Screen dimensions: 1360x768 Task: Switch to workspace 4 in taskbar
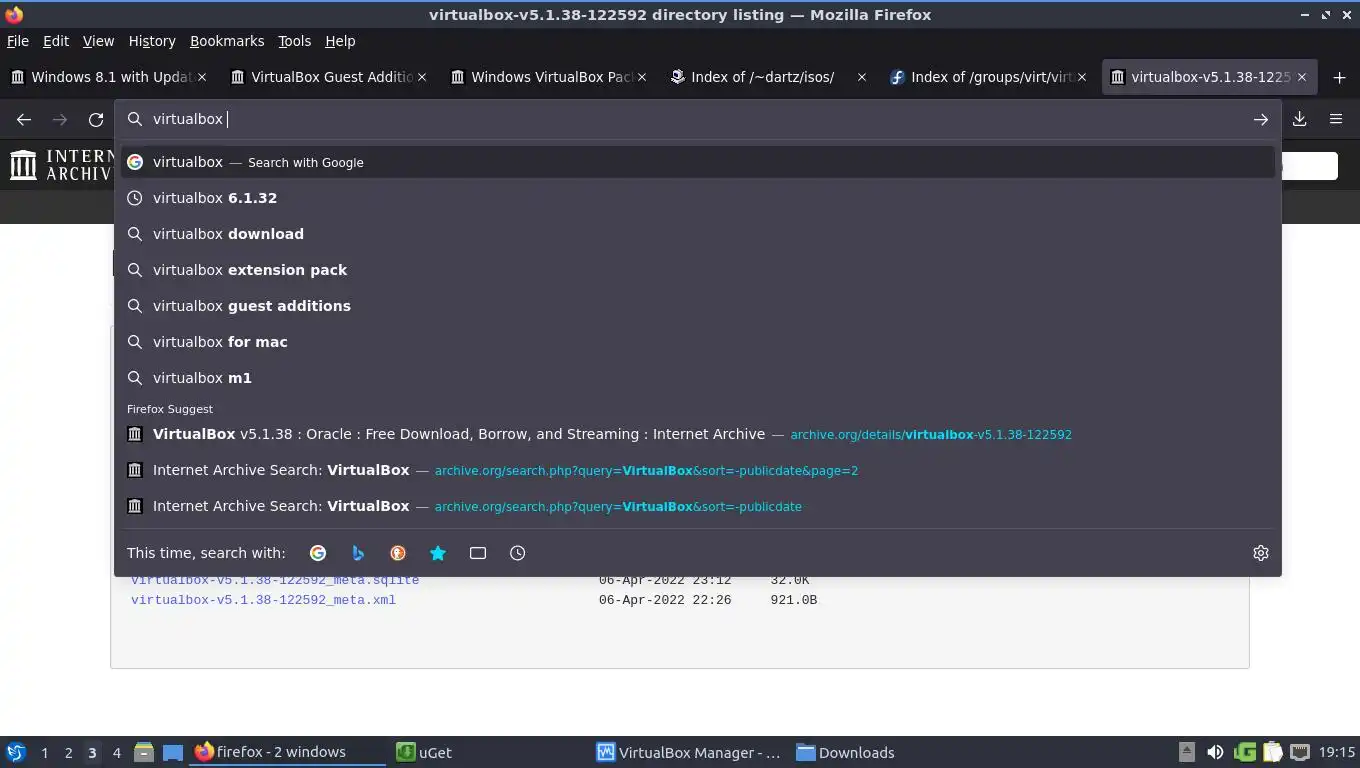click(x=116, y=752)
